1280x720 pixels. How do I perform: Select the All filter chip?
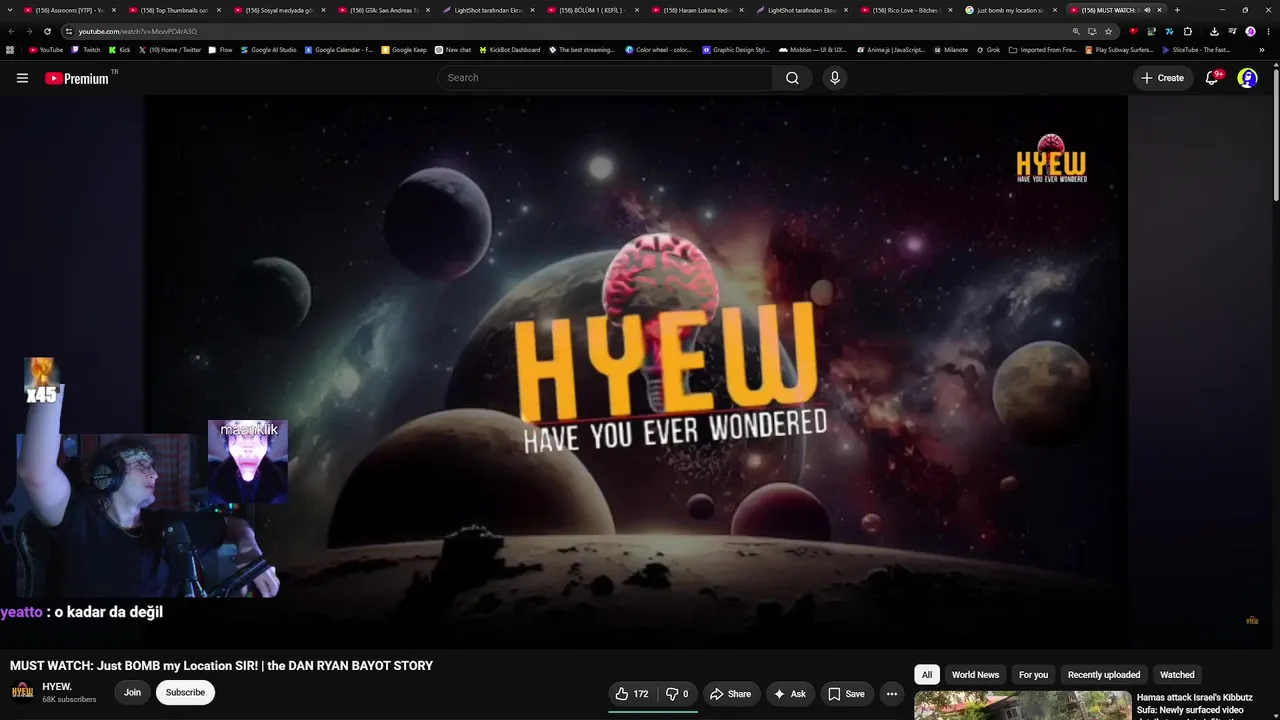click(x=927, y=675)
